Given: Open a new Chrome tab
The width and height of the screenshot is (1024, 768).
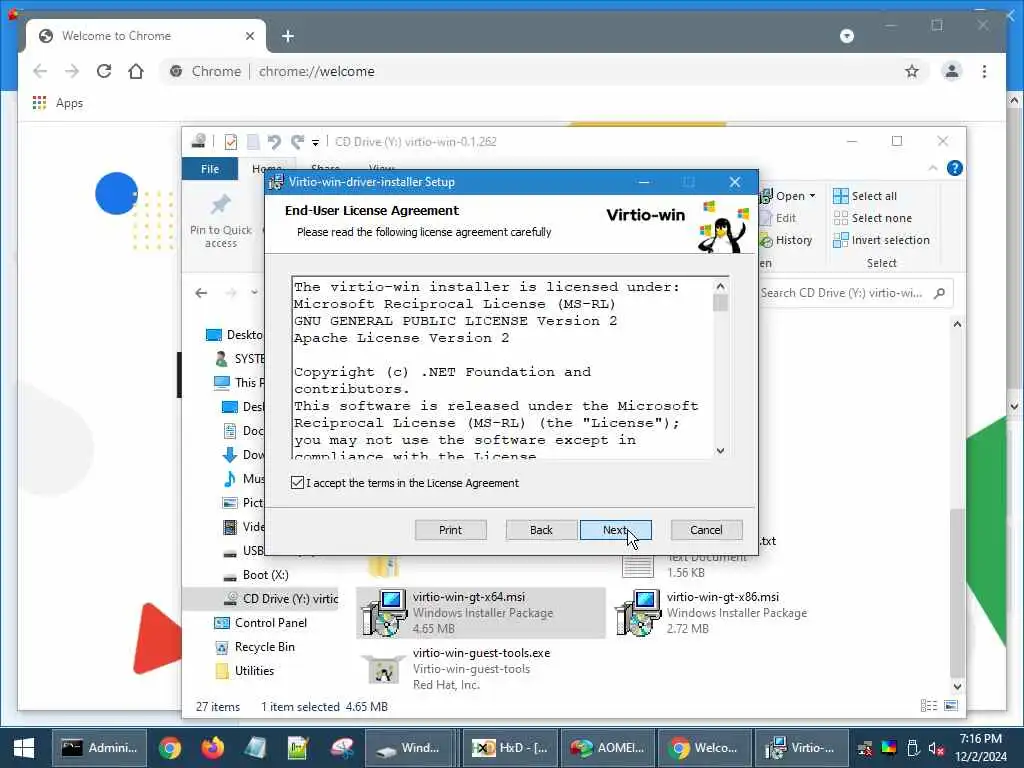Looking at the screenshot, I should (287, 37).
